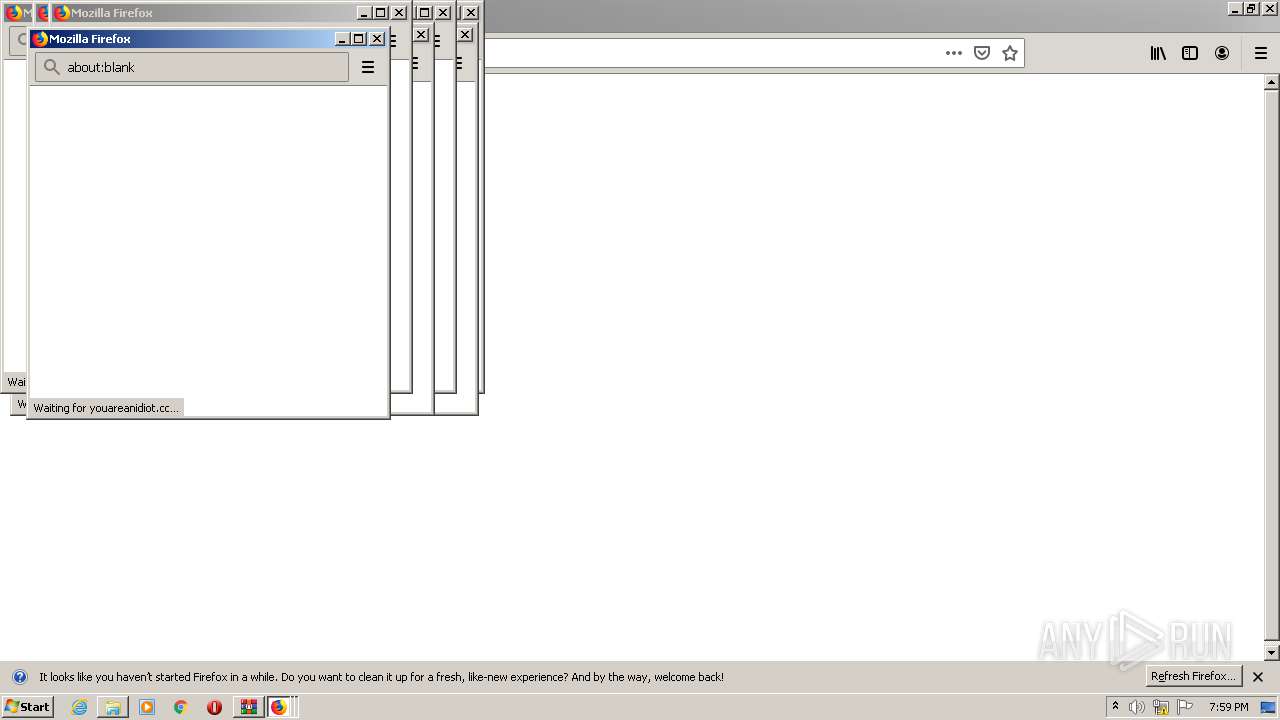
Task: Open main Firefox application menu
Action: [1261, 53]
